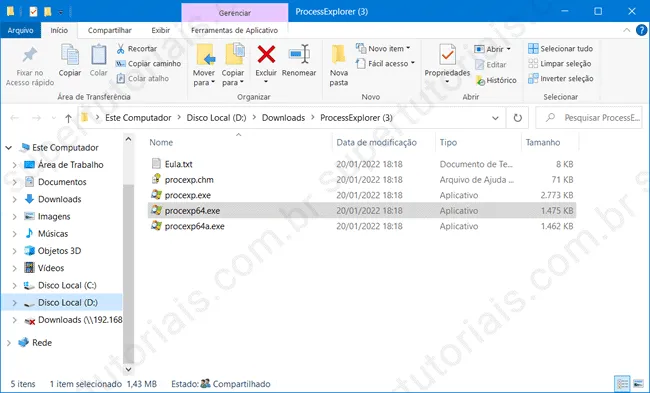Select the procexp64a.exe file
Screen dimensions: 650x393
pyautogui.click(x=194, y=226)
